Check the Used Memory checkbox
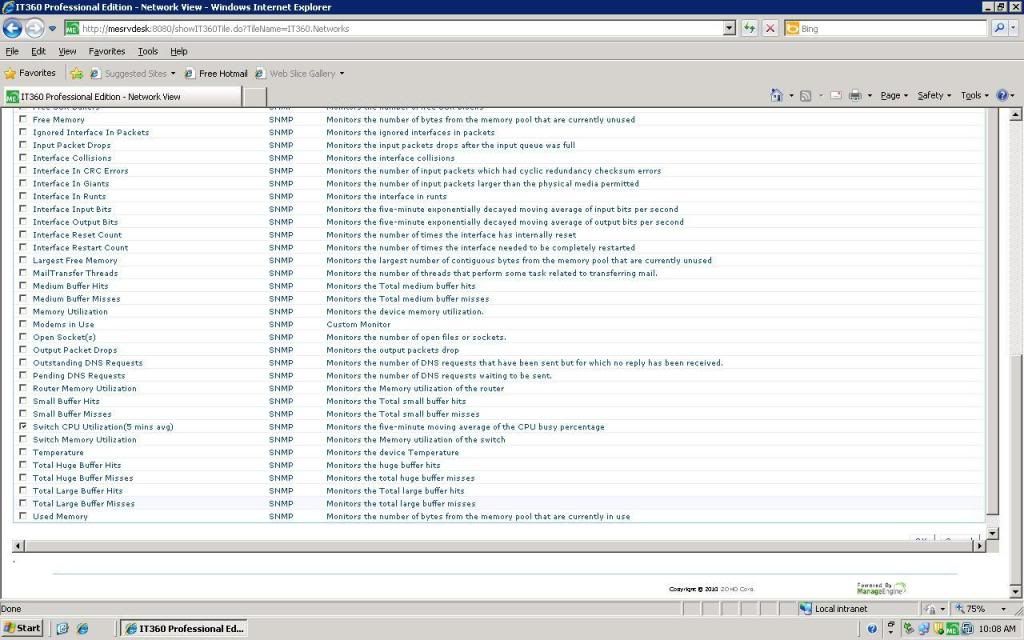This screenshot has width=1024, height=640. click(x=23, y=516)
